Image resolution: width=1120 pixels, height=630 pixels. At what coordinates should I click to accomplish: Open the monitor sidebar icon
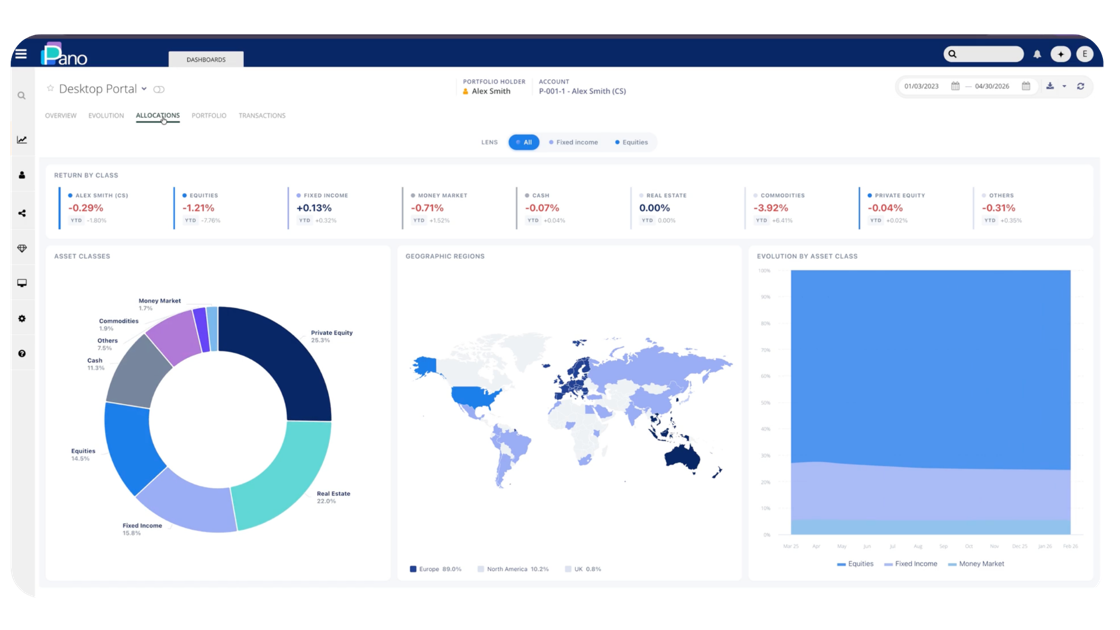click(x=22, y=284)
